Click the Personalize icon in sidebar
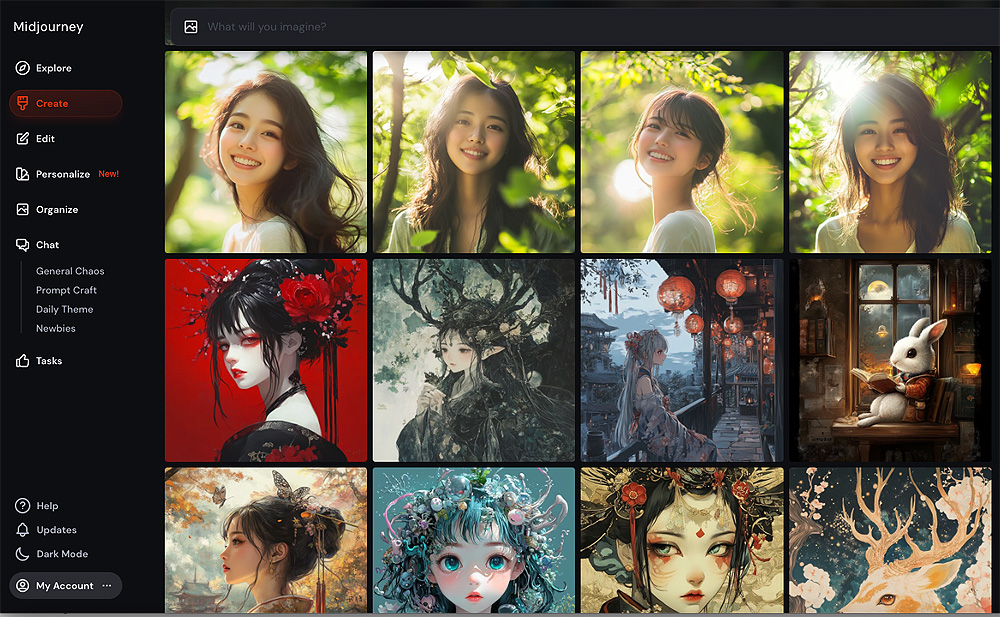 (23, 174)
